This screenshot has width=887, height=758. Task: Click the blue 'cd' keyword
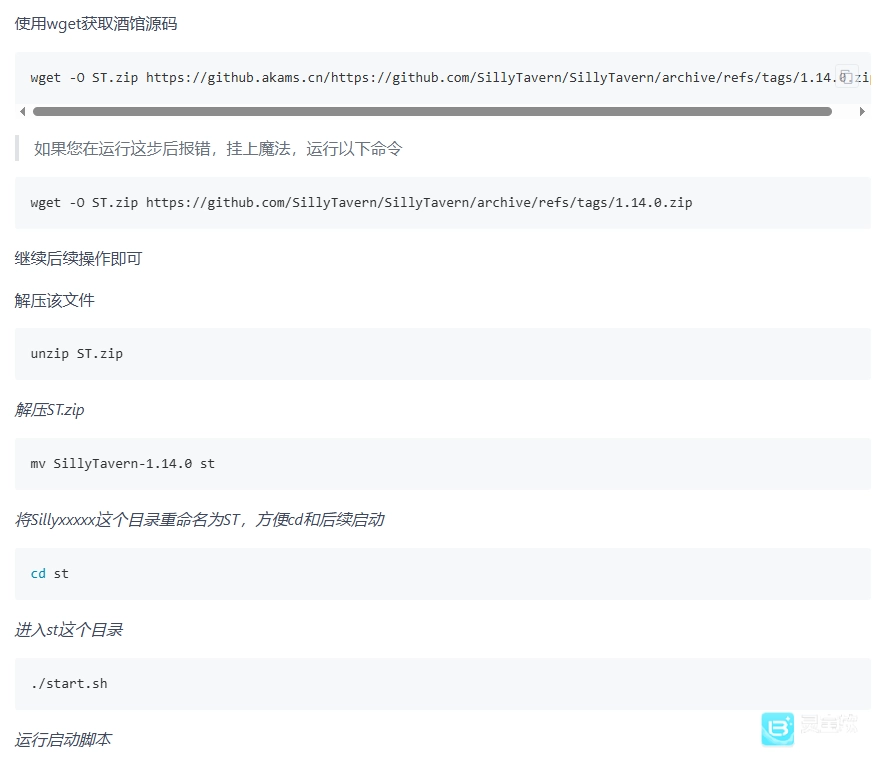[38, 574]
